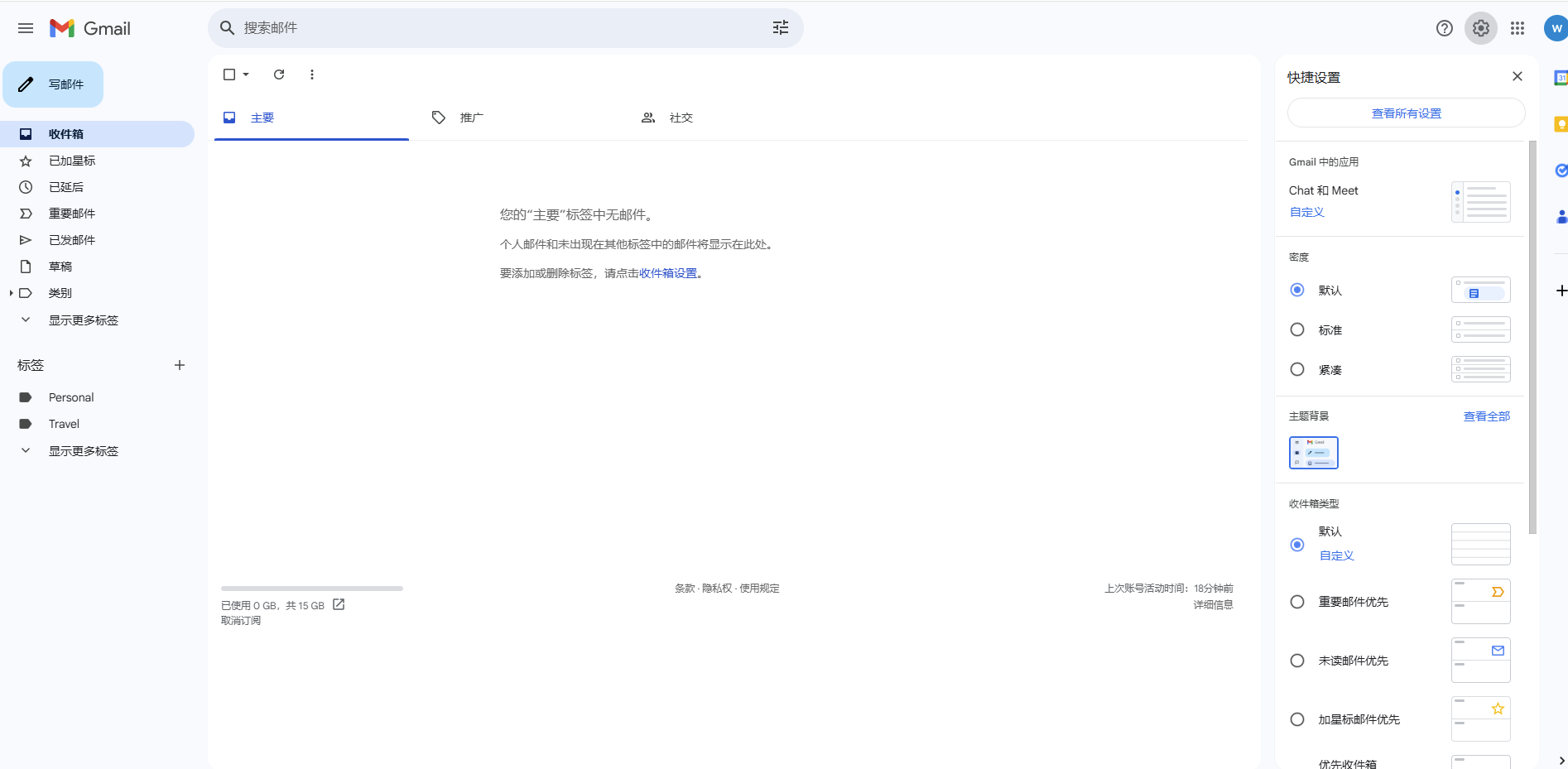
Task: Select 重要邮件优先 inbox type
Action: [1296, 602]
